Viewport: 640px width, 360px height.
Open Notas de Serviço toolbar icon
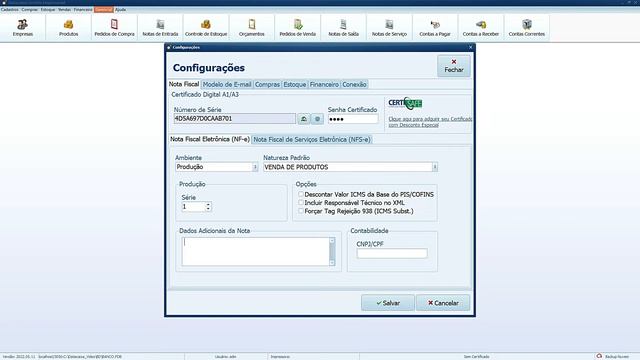(x=389, y=28)
